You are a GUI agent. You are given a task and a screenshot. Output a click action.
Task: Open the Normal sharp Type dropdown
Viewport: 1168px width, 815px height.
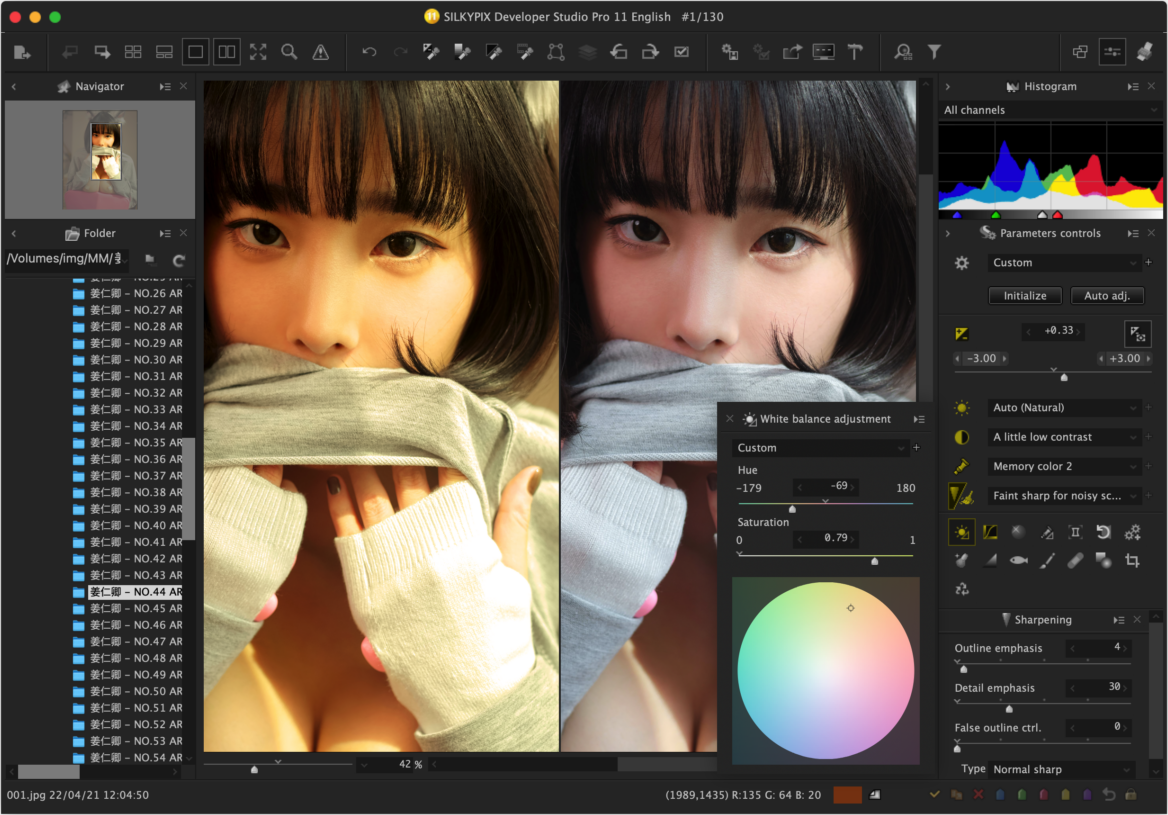(1062, 770)
